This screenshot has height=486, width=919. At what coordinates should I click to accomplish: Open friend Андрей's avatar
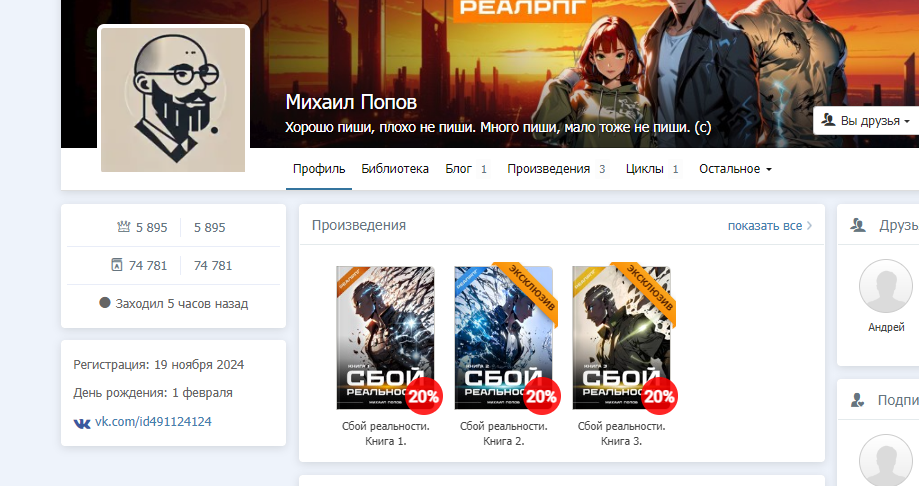(886, 286)
